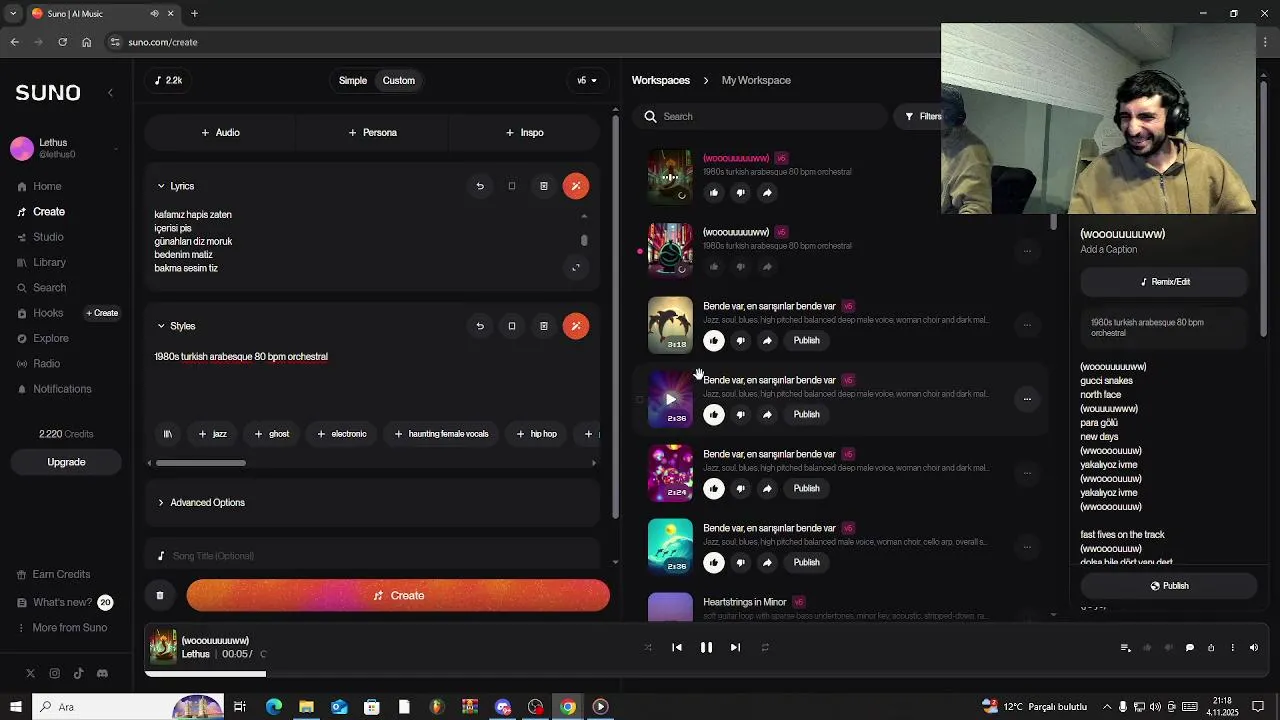Mute the player volume

[1254, 648]
